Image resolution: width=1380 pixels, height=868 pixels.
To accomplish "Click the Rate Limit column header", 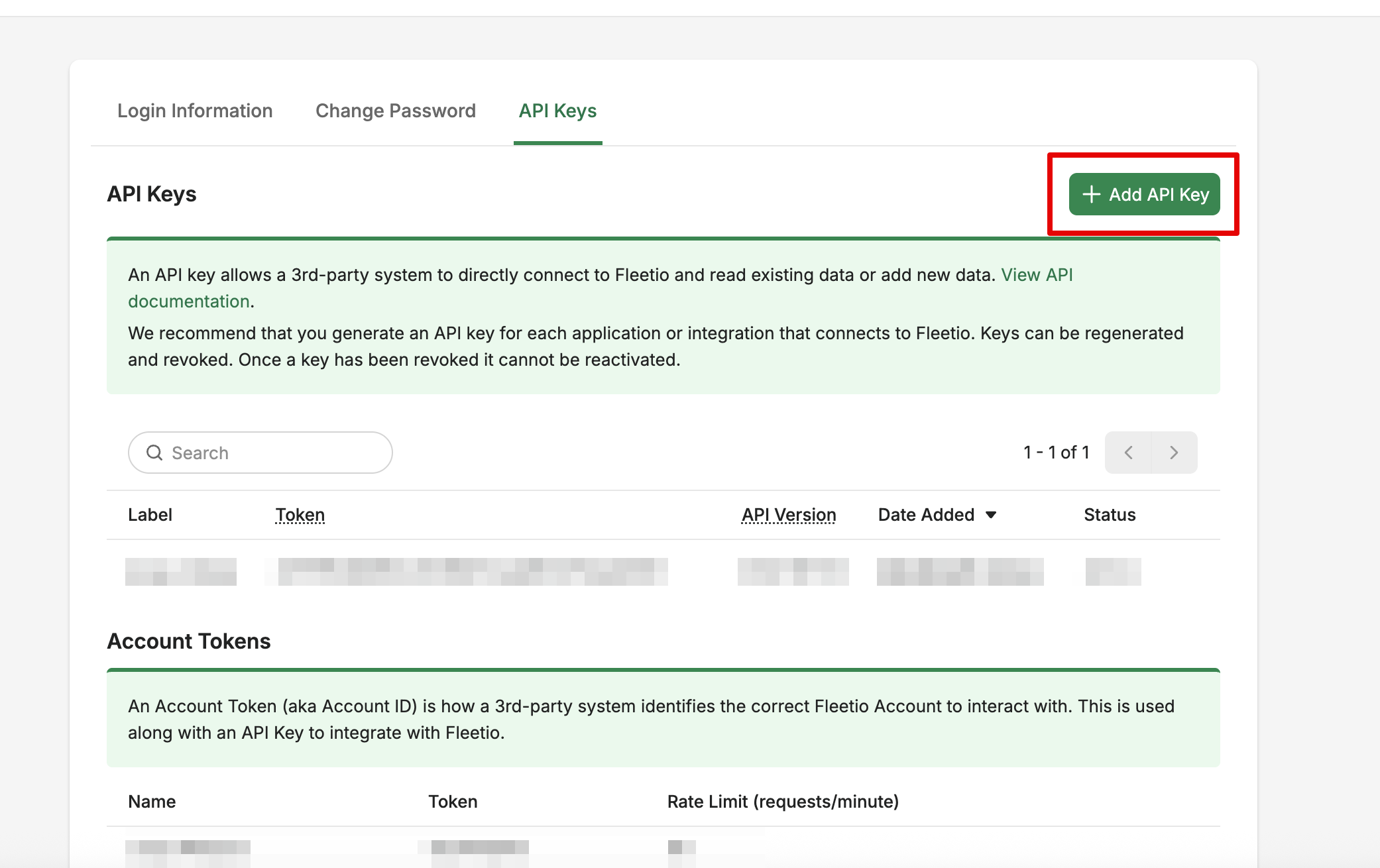I will (783, 802).
